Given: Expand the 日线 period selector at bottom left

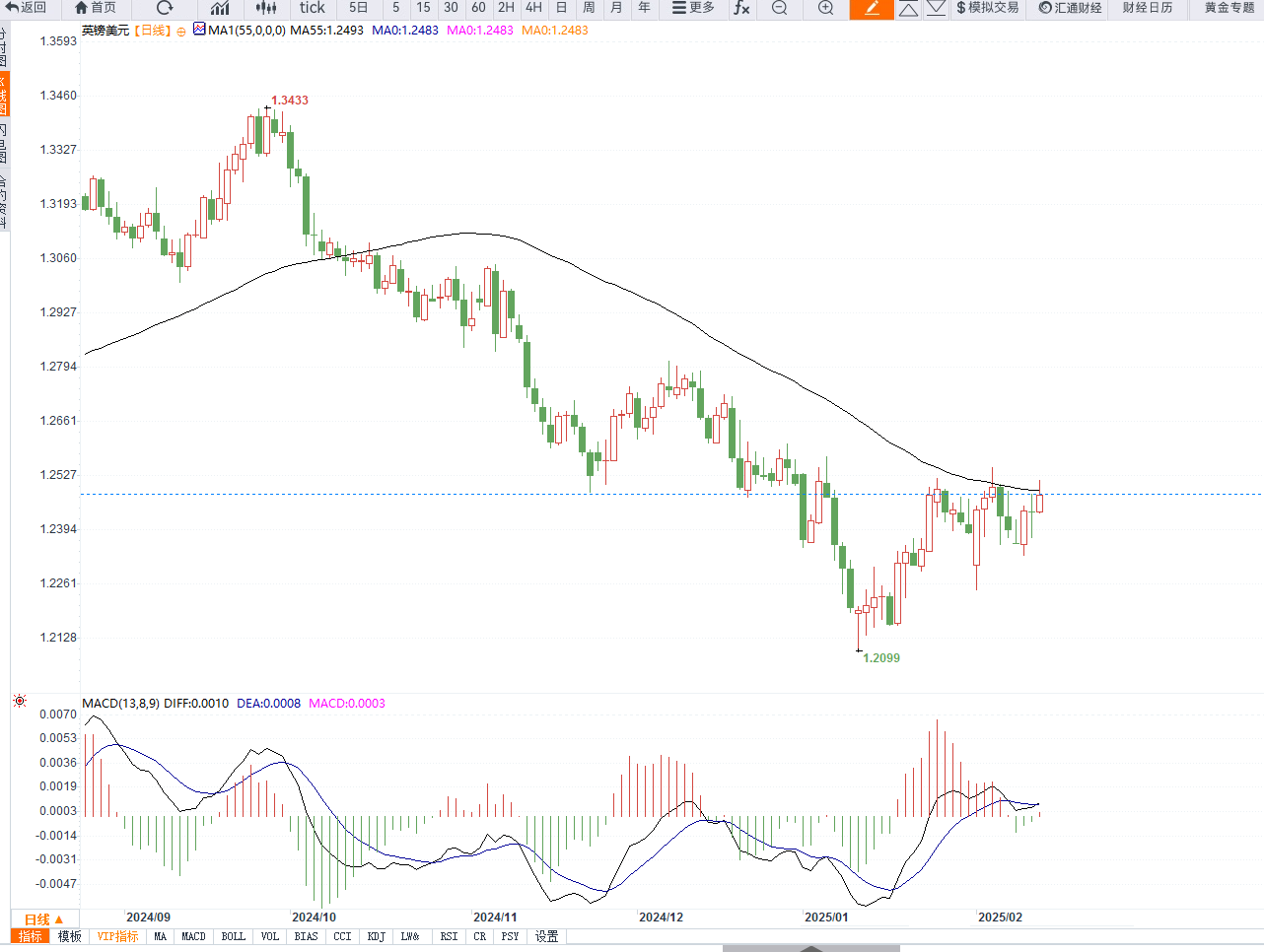Looking at the screenshot, I should pyautogui.click(x=44, y=919).
